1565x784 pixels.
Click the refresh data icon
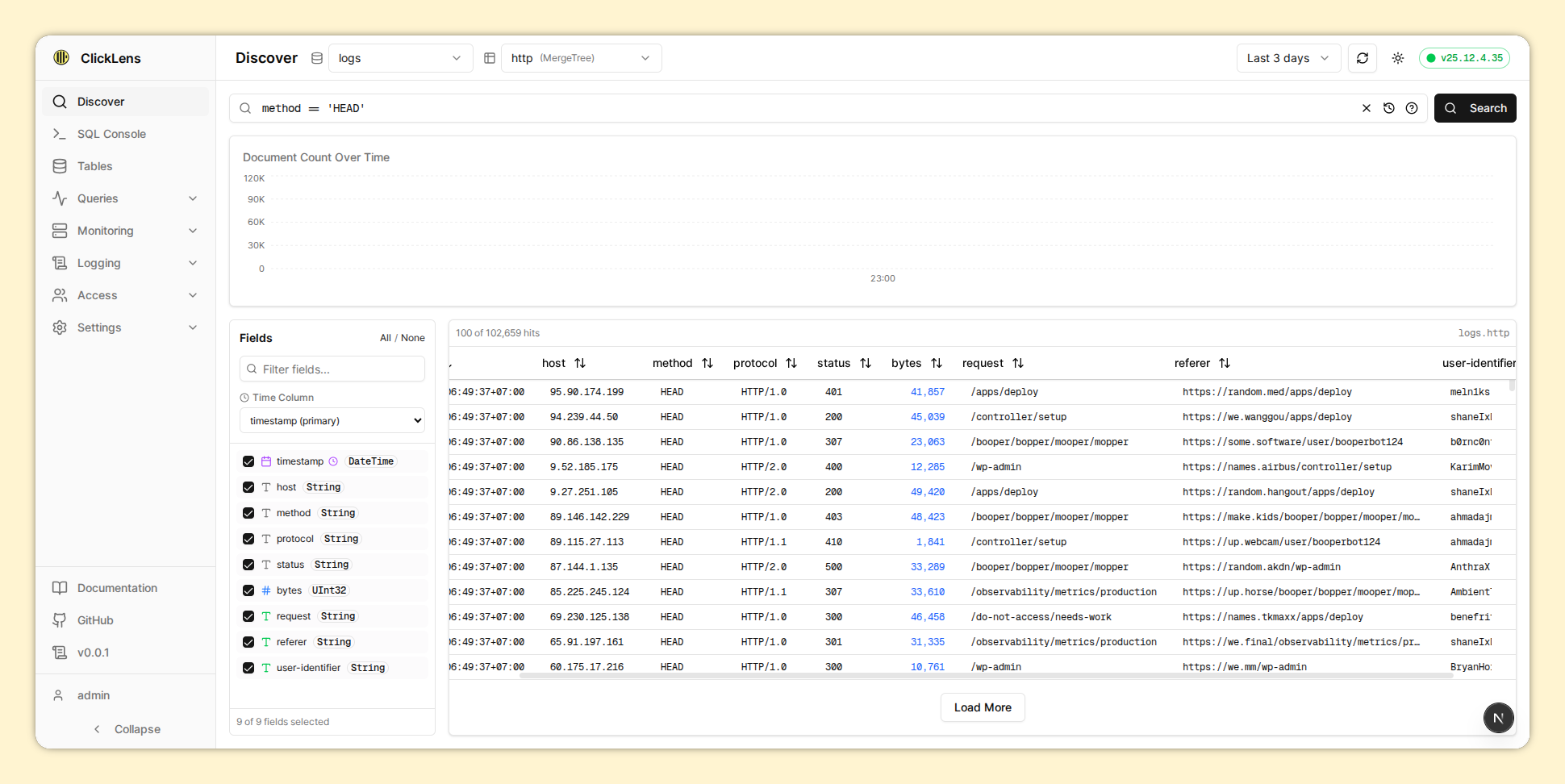(1363, 58)
